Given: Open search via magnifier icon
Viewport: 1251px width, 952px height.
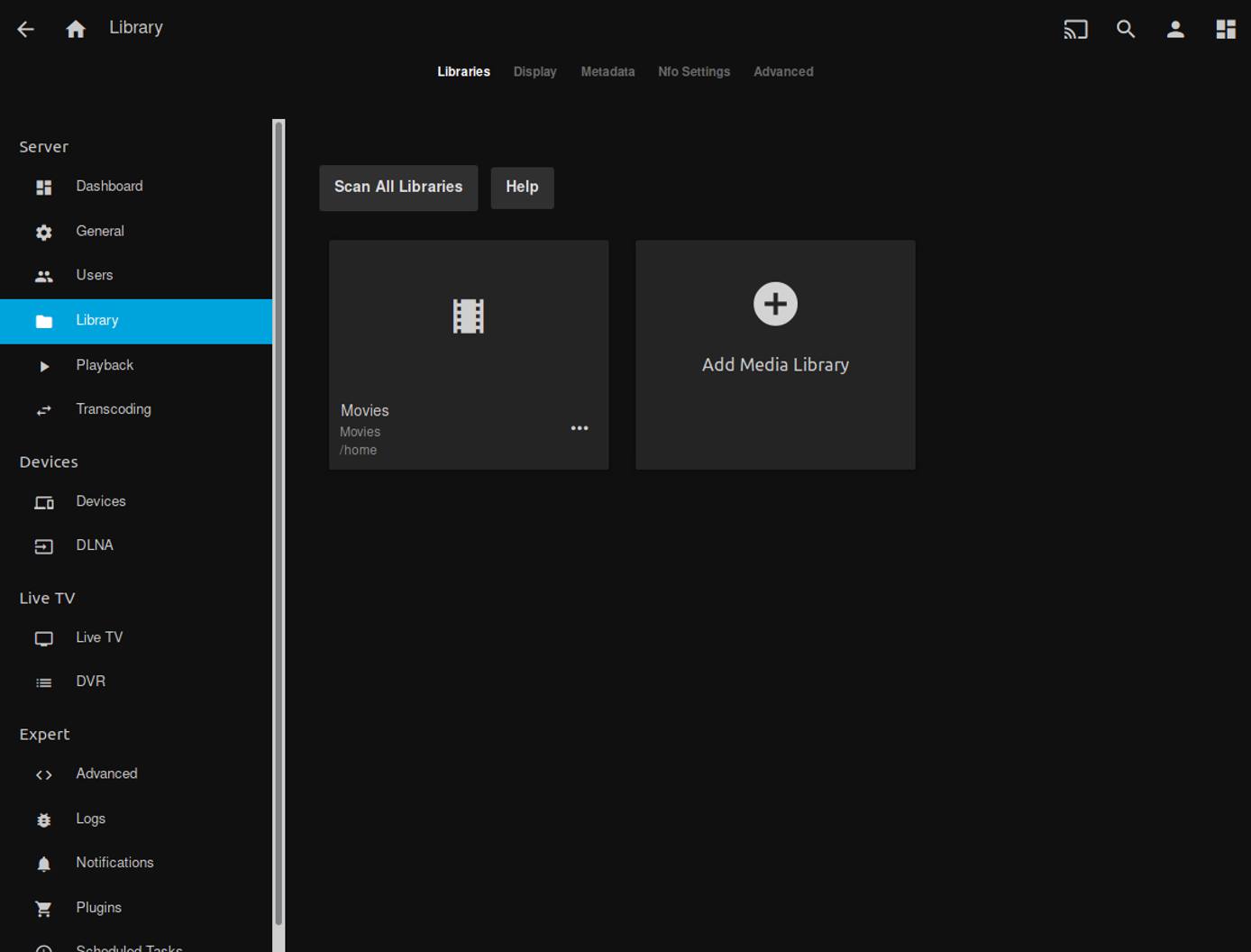Looking at the screenshot, I should pos(1125,29).
